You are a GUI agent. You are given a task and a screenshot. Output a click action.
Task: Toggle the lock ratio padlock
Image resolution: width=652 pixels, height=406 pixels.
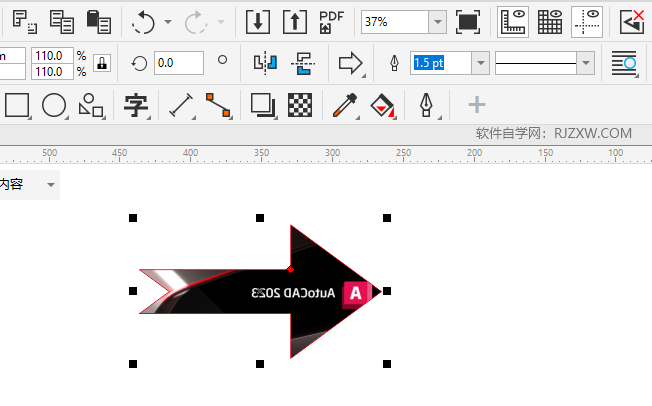pos(102,63)
